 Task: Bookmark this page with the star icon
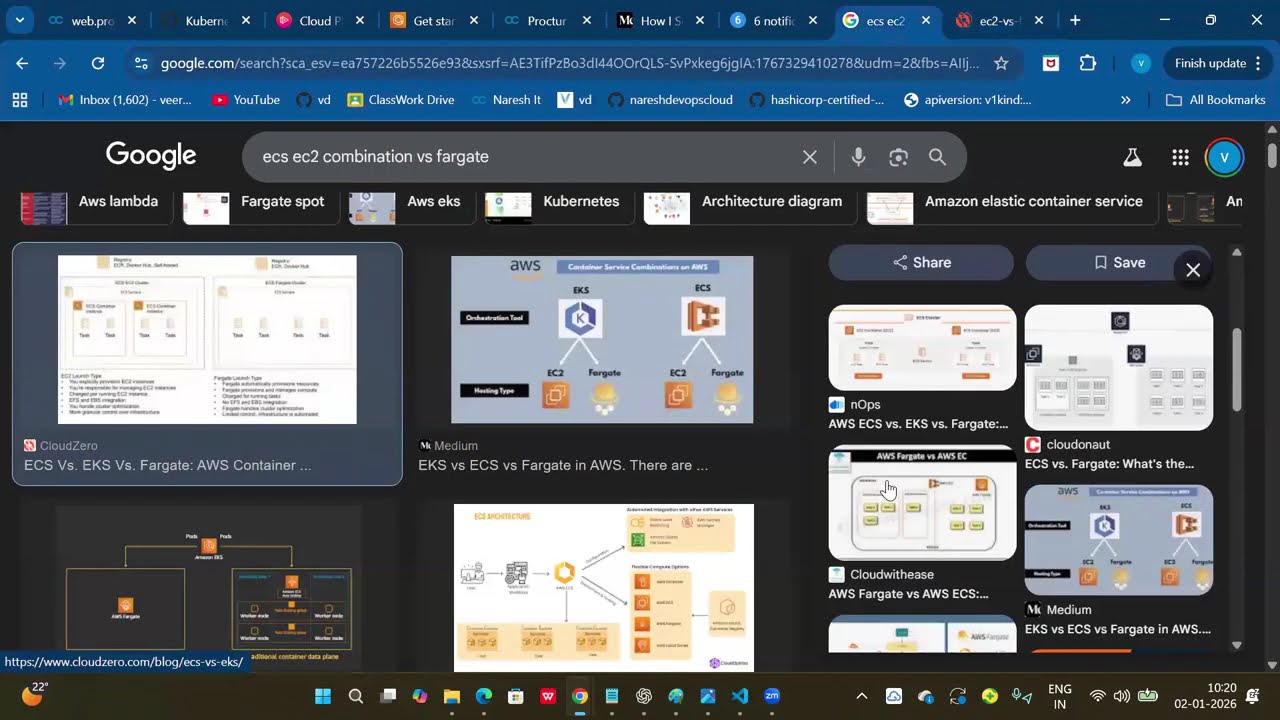1001,63
